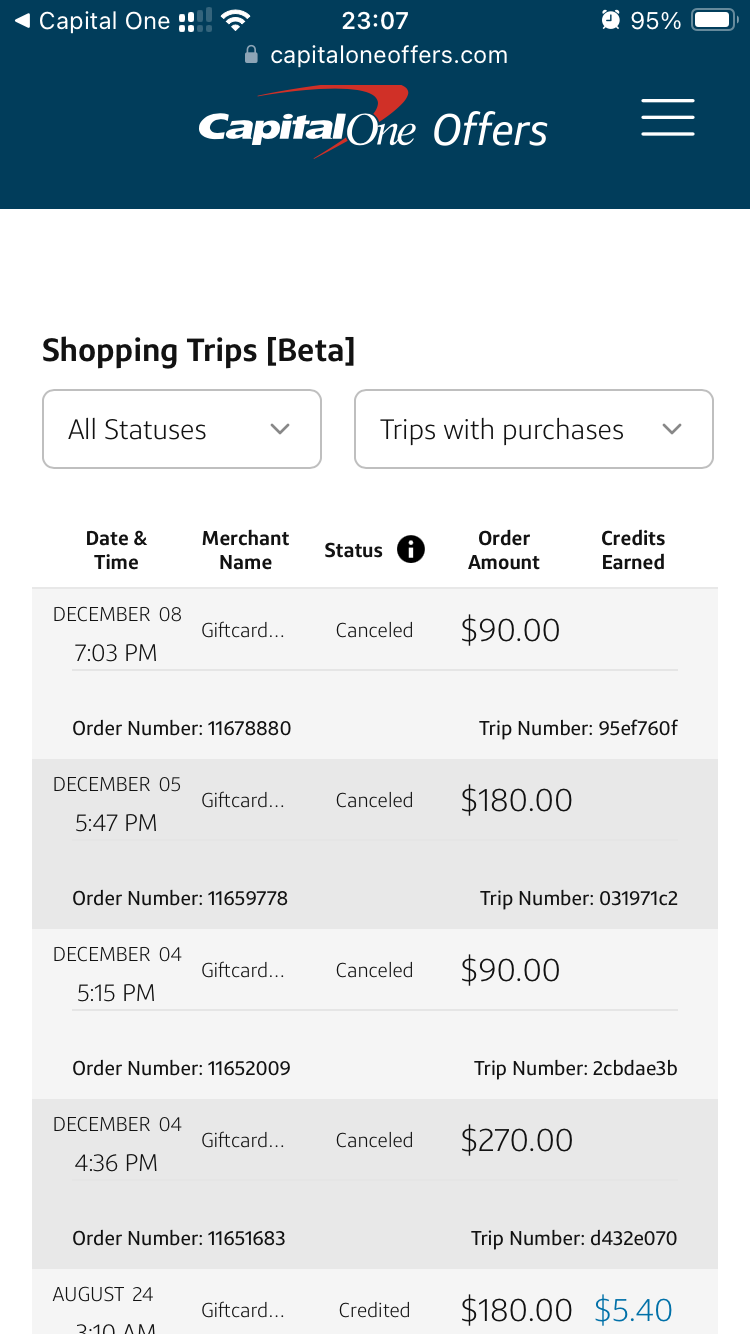This screenshot has width=750, height=1334.
Task: Expand the Trips with purchases dropdown
Action: (x=533, y=429)
